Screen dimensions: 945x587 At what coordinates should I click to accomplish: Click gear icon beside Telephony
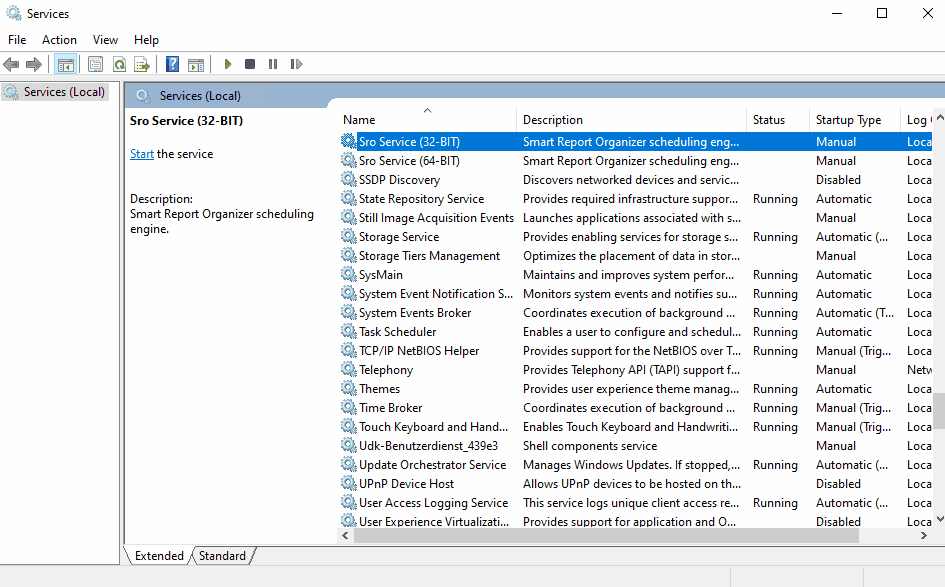(x=348, y=369)
